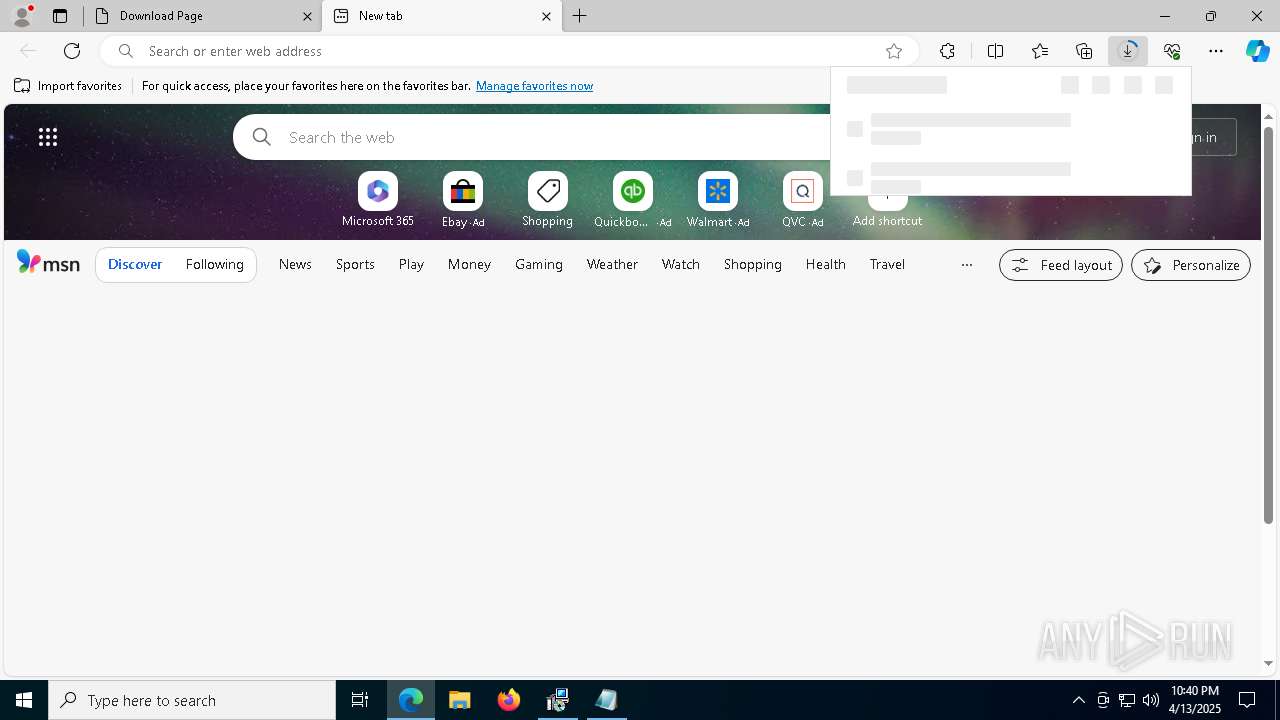
Task: Click the taskbar search box
Action: (x=192, y=700)
